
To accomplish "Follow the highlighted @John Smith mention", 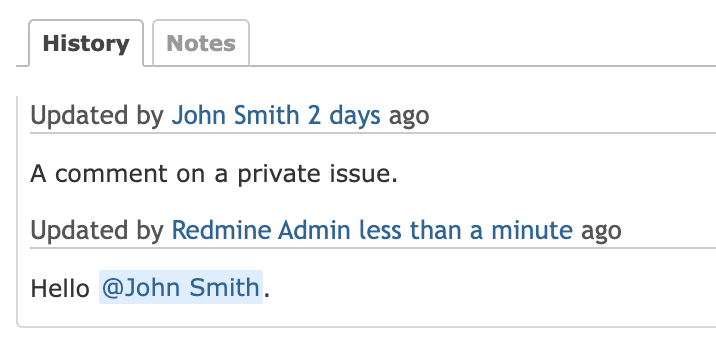I will coord(181,287).
